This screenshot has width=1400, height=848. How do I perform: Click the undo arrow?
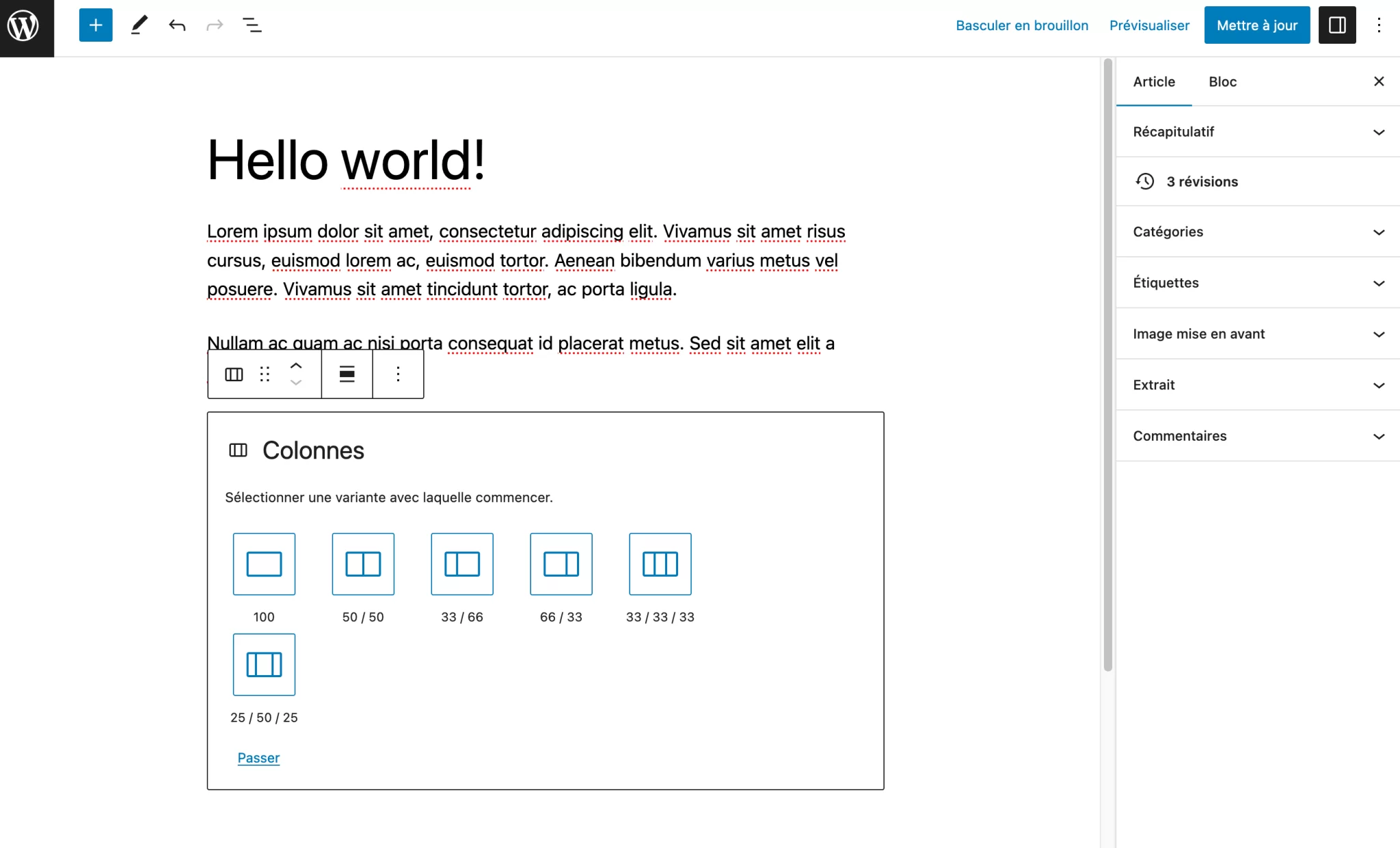point(177,25)
